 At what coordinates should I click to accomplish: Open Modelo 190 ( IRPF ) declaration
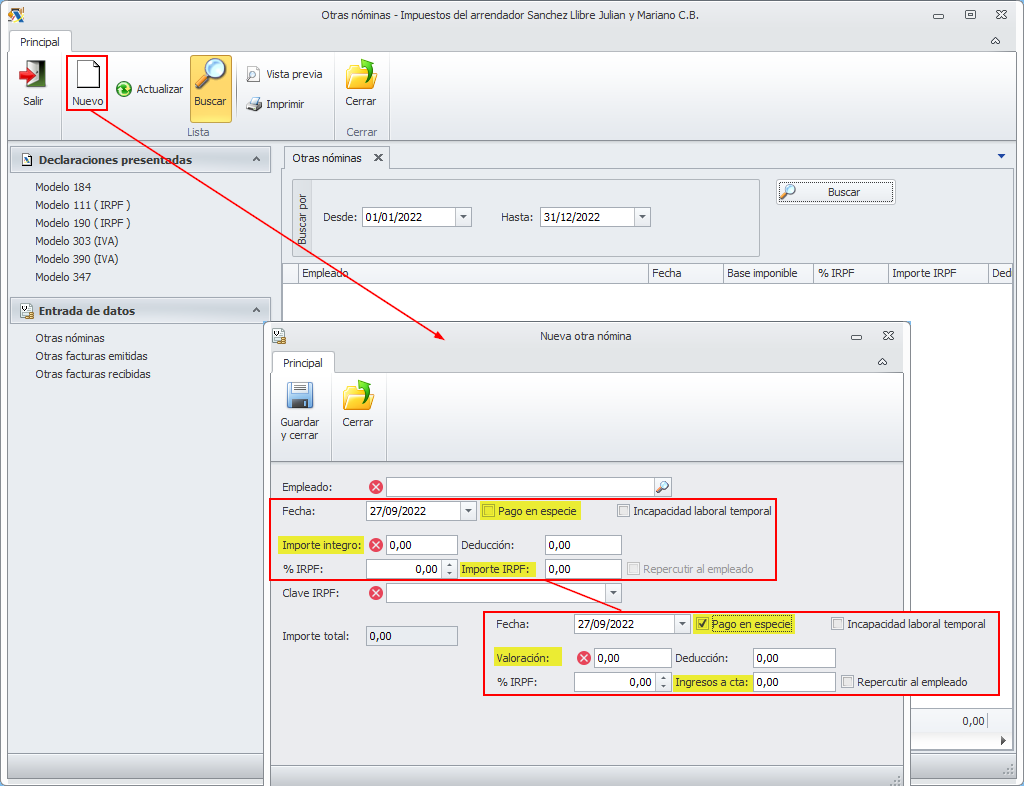tap(83, 223)
